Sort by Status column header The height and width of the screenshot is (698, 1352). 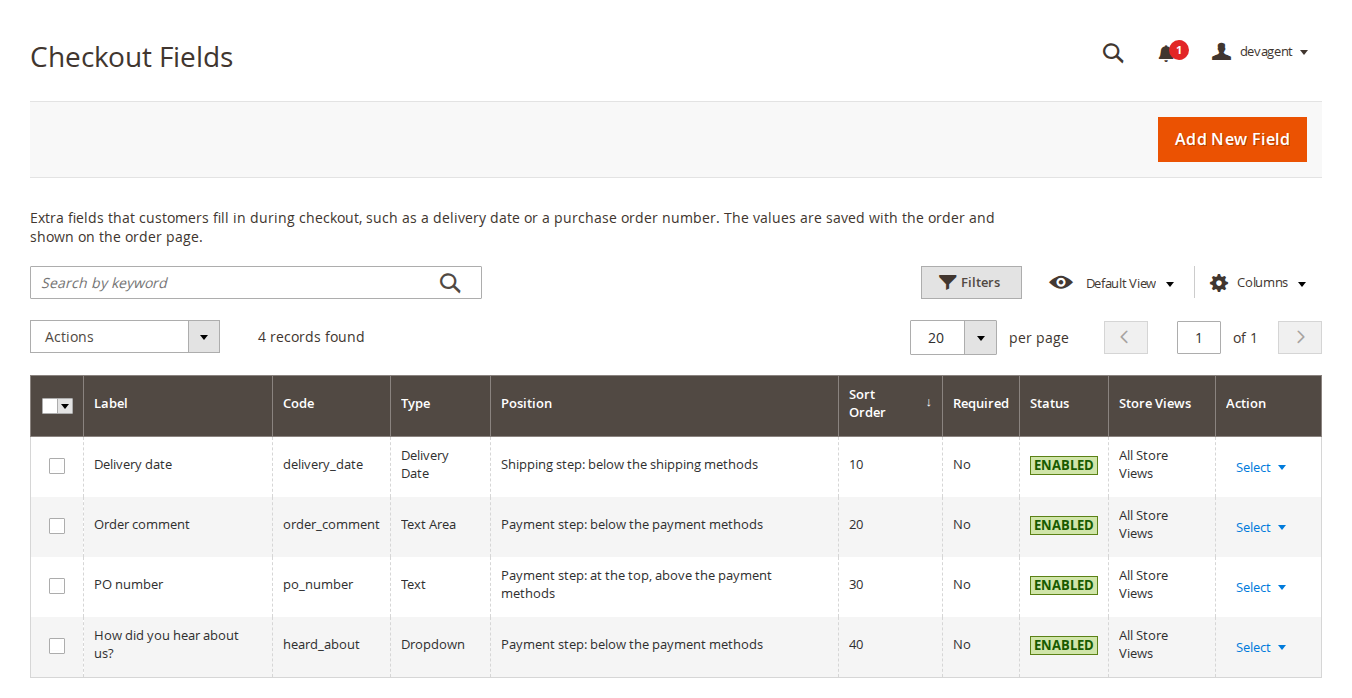(1064, 404)
